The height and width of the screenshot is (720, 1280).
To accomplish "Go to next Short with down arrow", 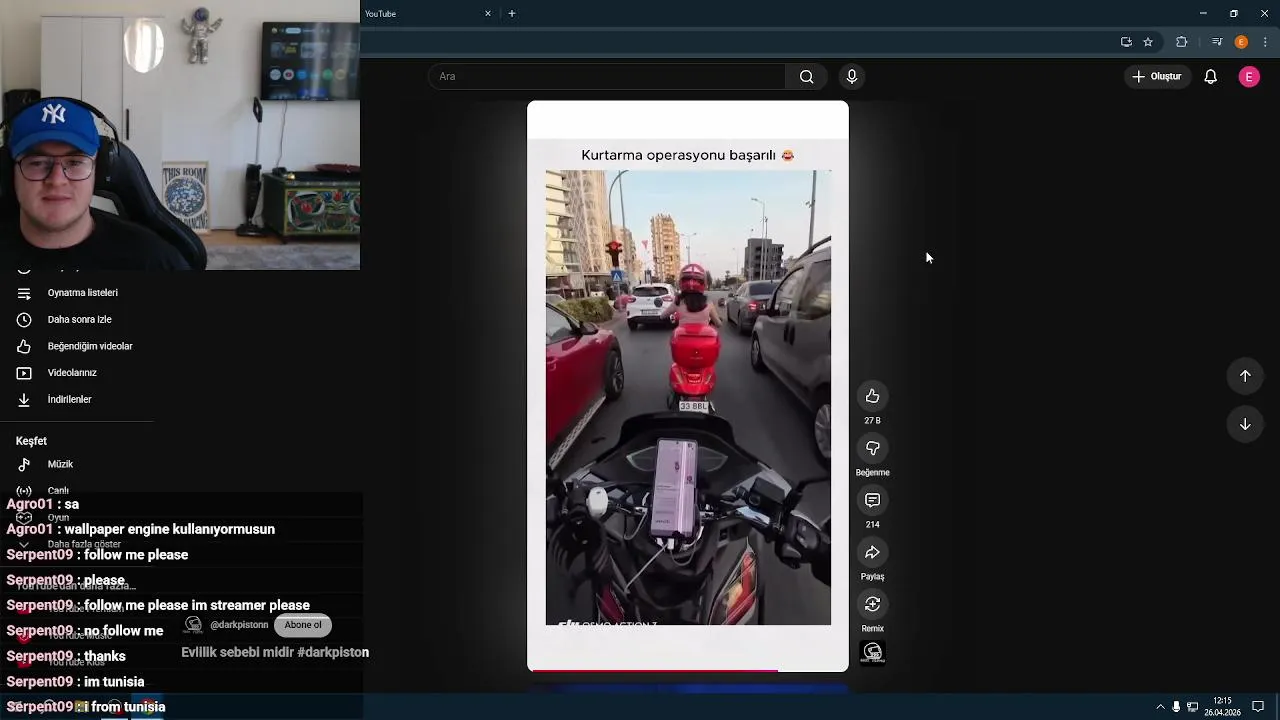I will coord(1245,424).
